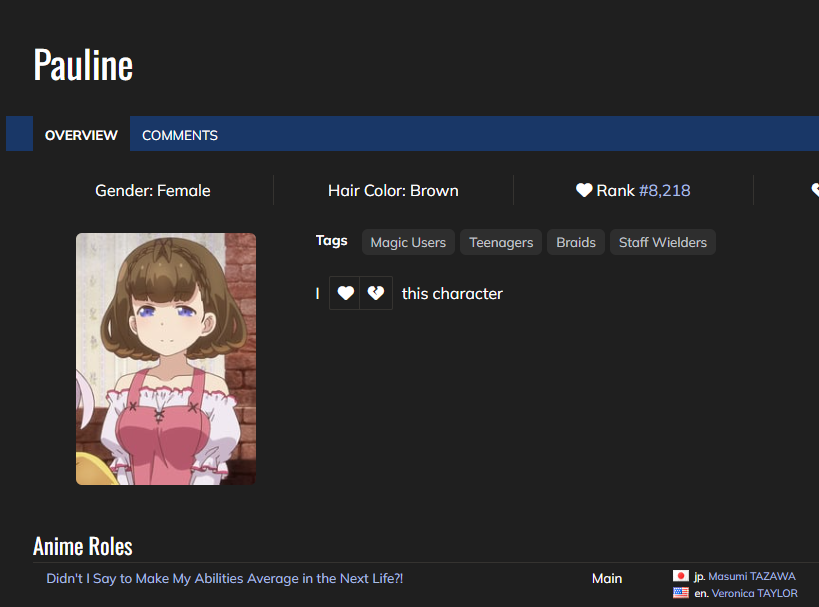
Task: Open the #8,218 rank link
Action: (x=664, y=190)
